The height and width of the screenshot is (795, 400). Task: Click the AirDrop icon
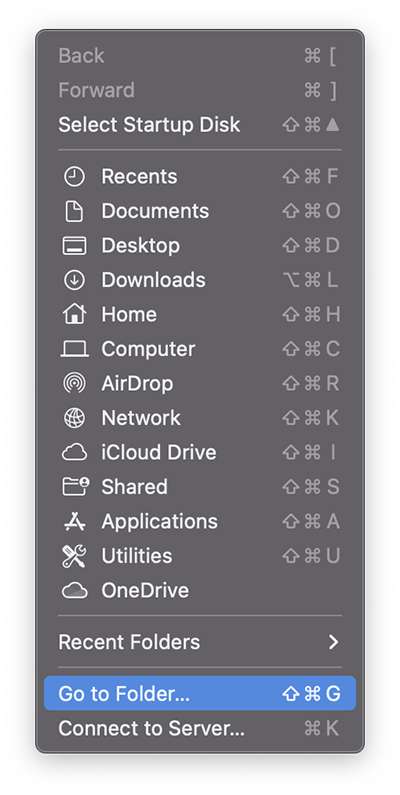click(75, 383)
